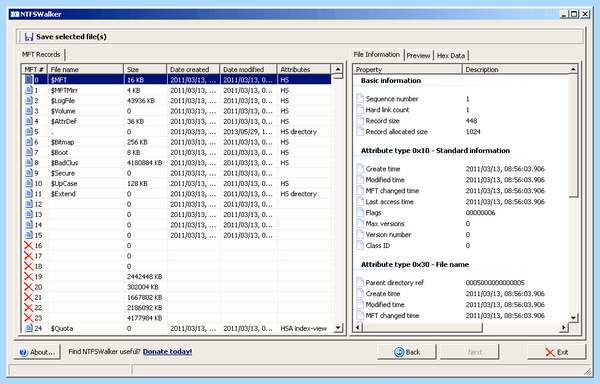The width and height of the screenshot is (600, 384).
Task: Click the file icon of record 7 $Boot
Action: pyautogui.click(x=29, y=152)
